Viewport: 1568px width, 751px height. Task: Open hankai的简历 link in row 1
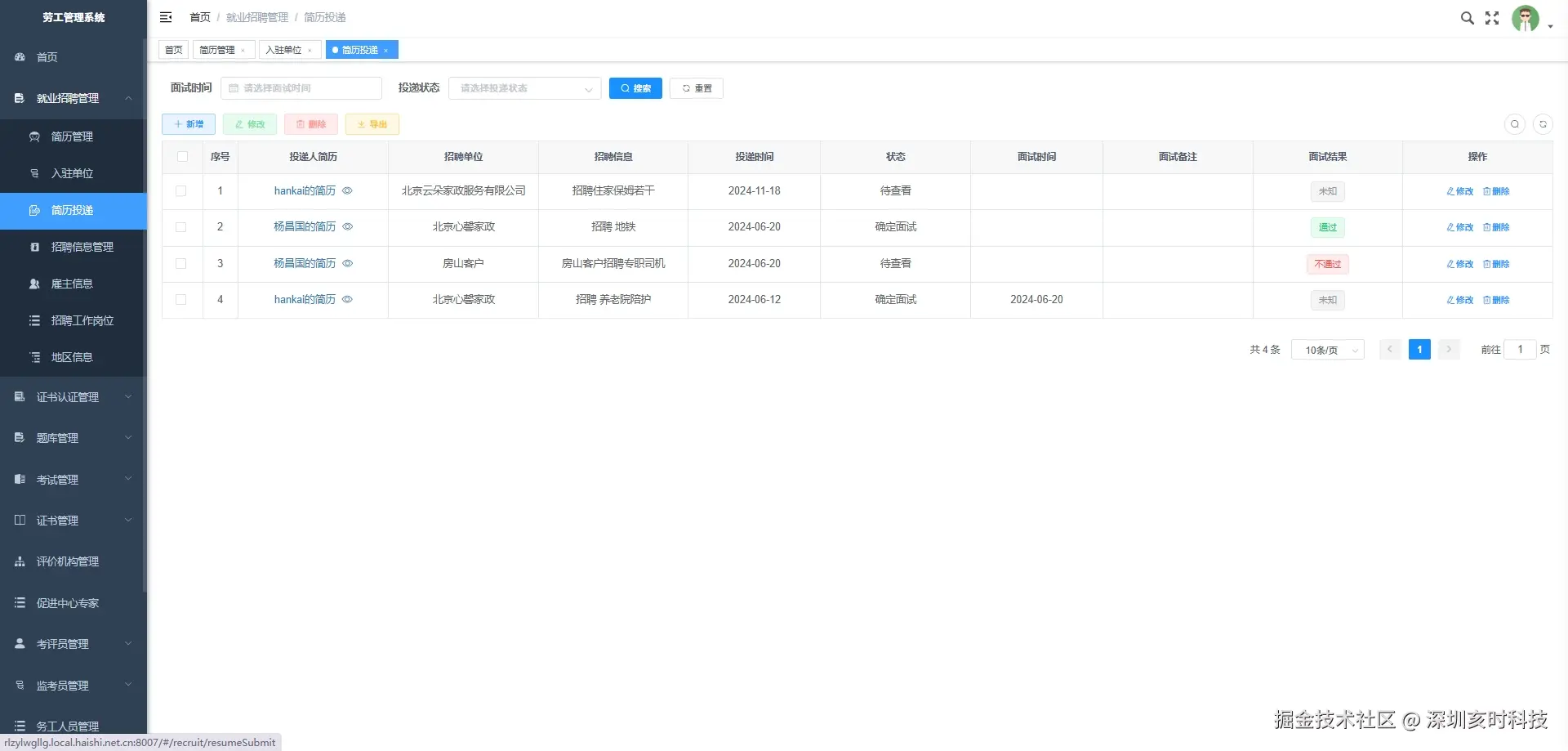click(305, 190)
